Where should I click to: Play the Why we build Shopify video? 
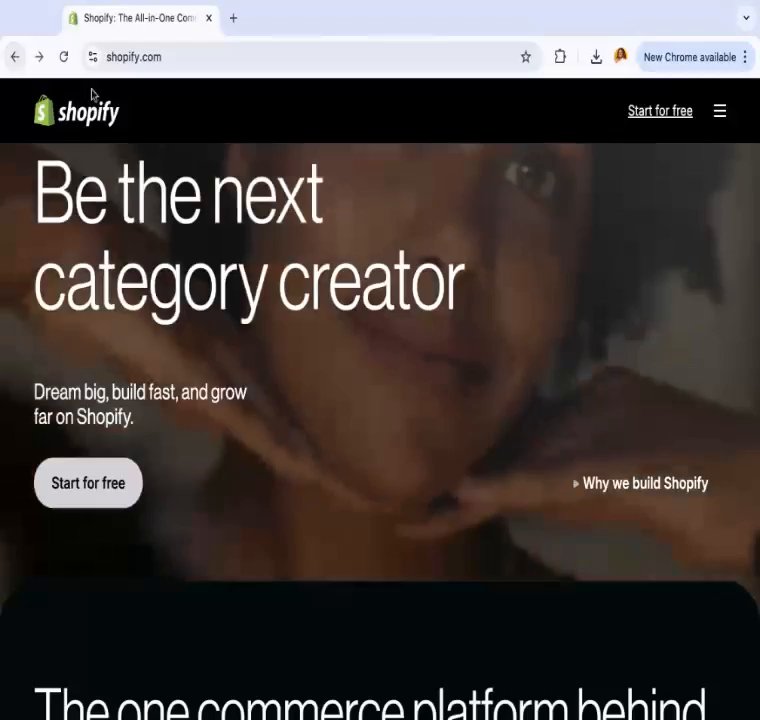(640, 483)
